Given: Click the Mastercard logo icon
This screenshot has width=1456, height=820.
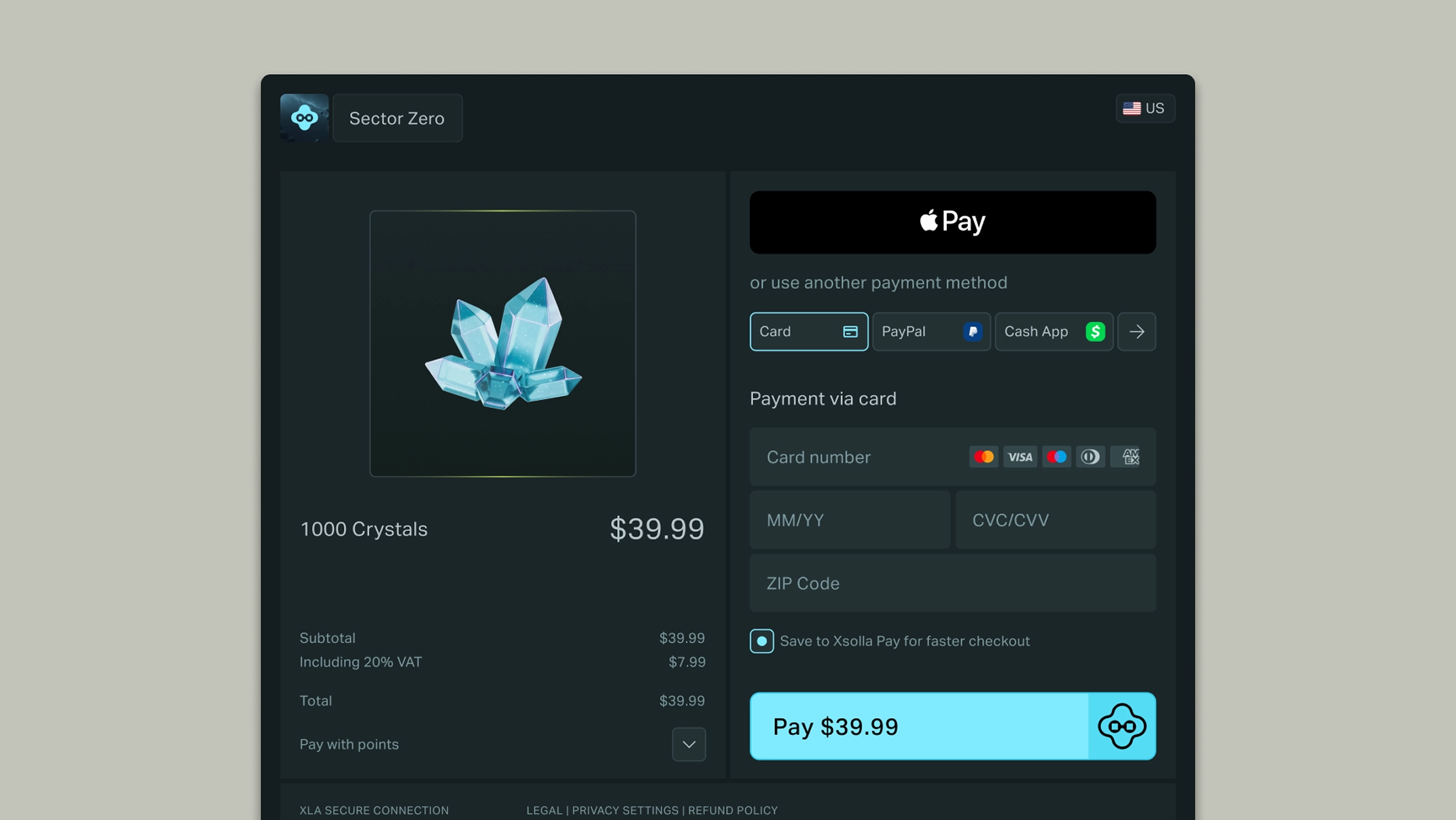Looking at the screenshot, I should [x=984, y=457].
